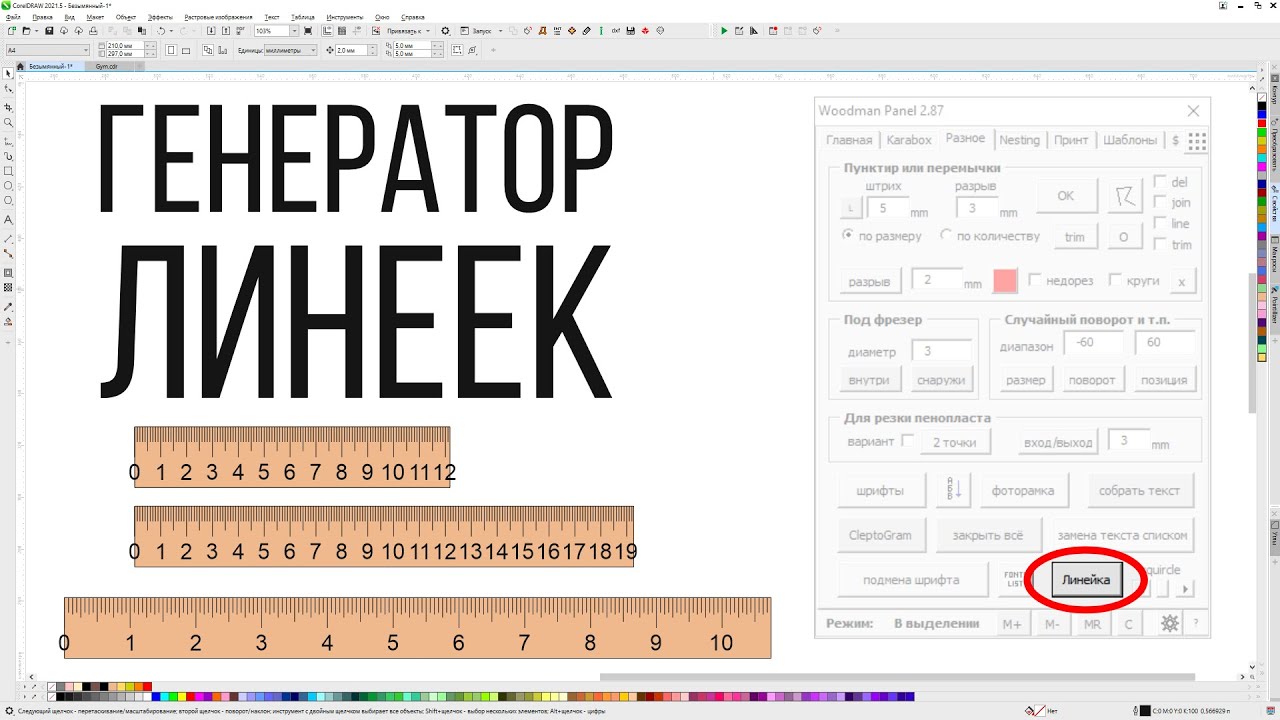The width and height of the screenshot is (1280, 720).
Task: Click the фоторамка button
Action: click(x=1025, y=491)
